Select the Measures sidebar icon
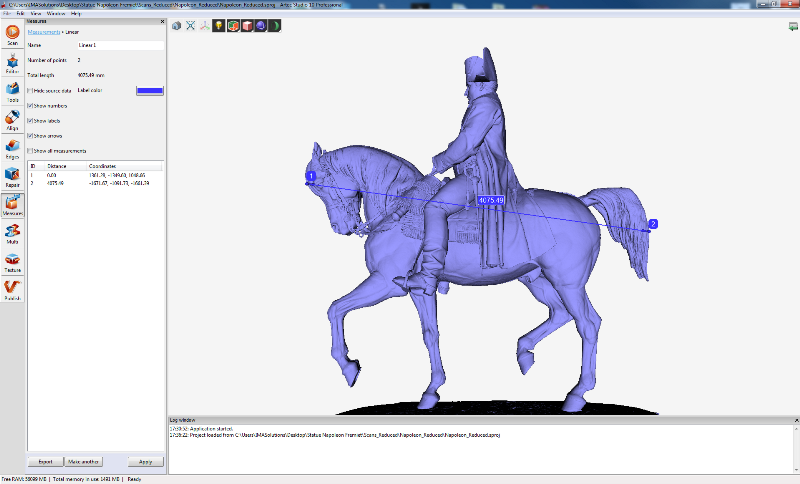The width and height of the screenshot is (800, 484). point(12,205)
